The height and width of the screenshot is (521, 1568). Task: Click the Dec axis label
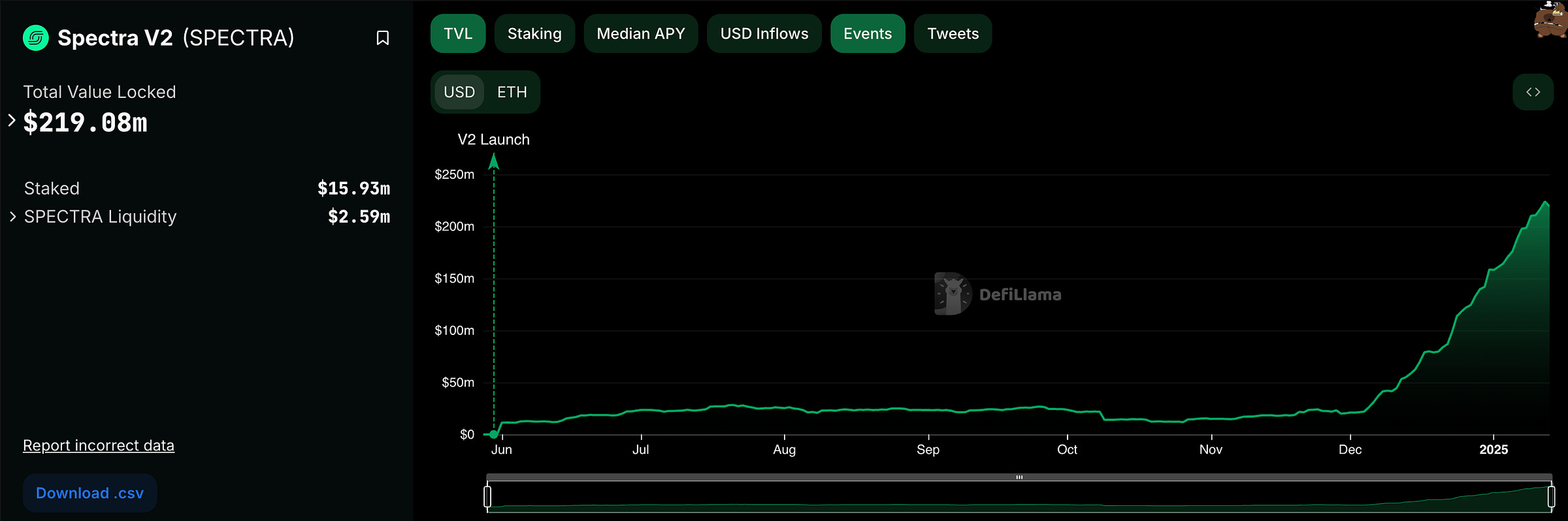click(x=1350, y=449)
